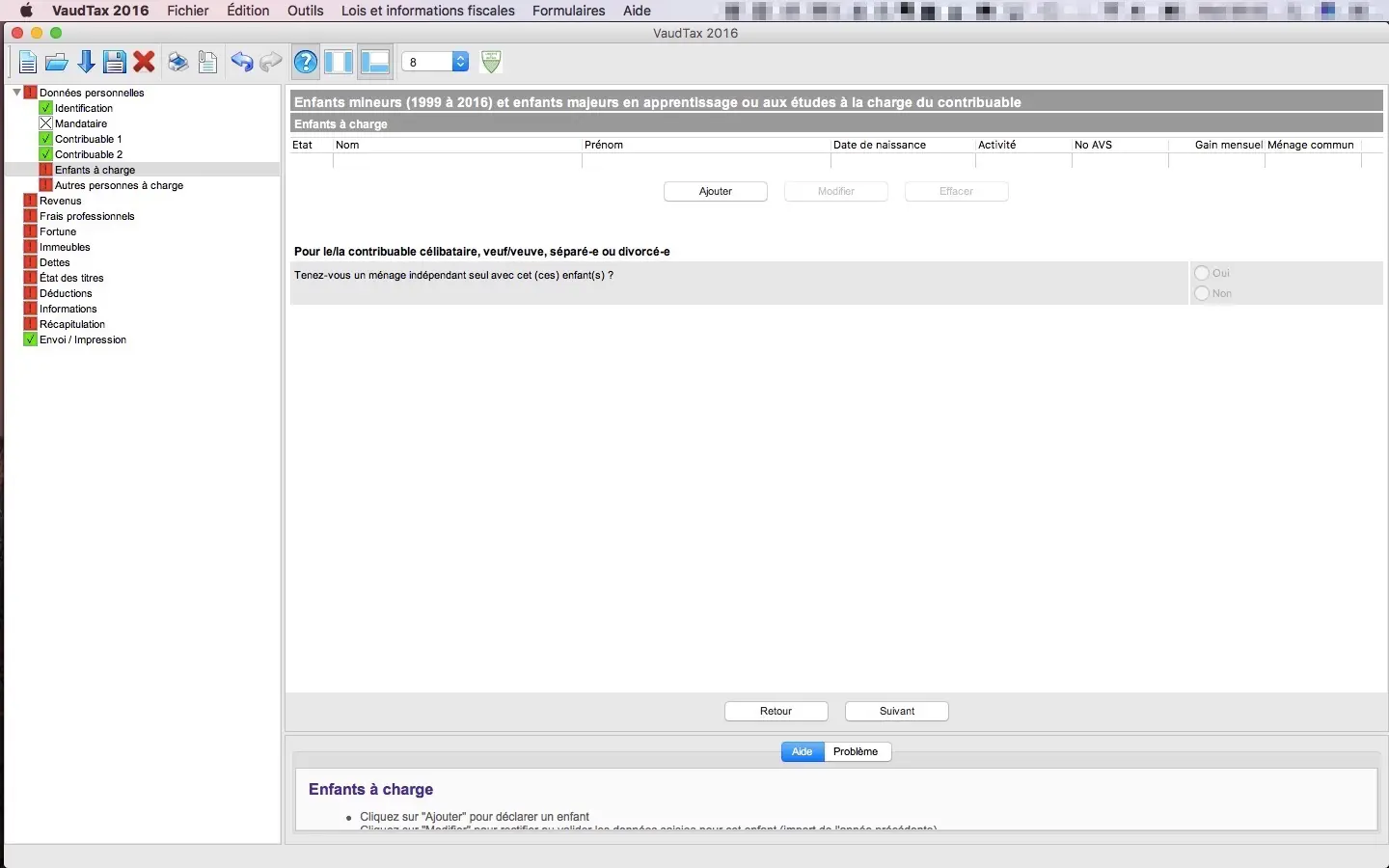Click the red X delete icon
The height and width of the screenshot is (868, 1389).
pos(145,63)
